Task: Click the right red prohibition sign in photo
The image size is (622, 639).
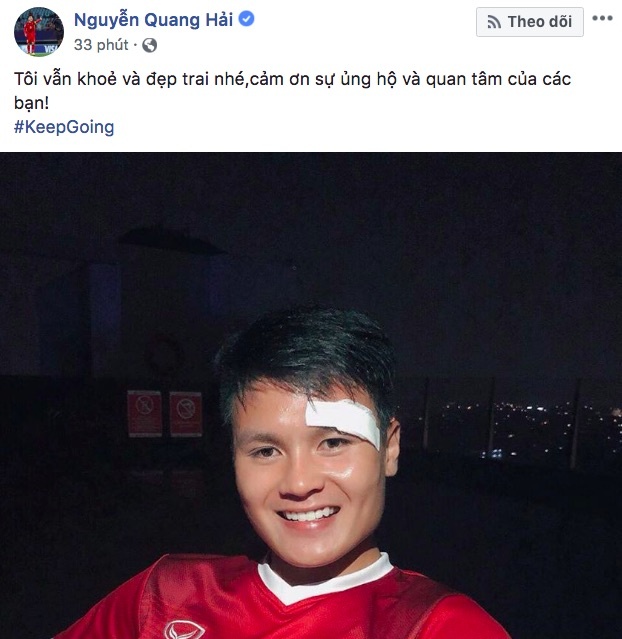Action: coord(186,414)
